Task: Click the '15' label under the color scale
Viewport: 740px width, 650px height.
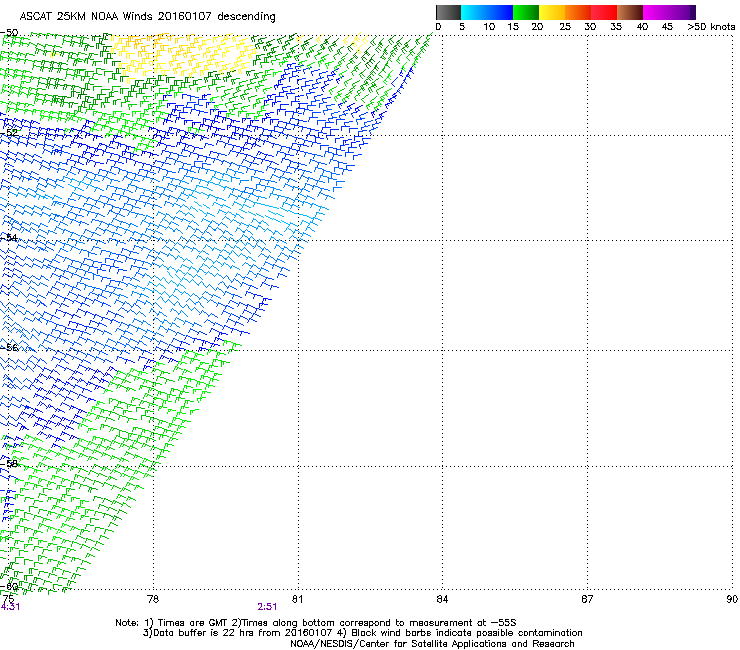Action: coord(513,27)
